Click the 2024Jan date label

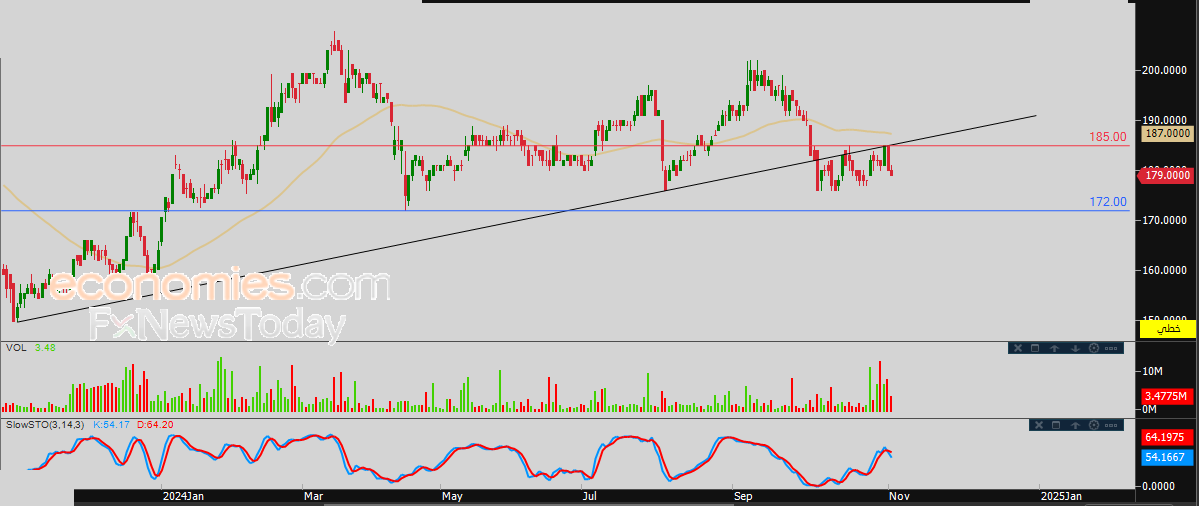click(184, 497)
